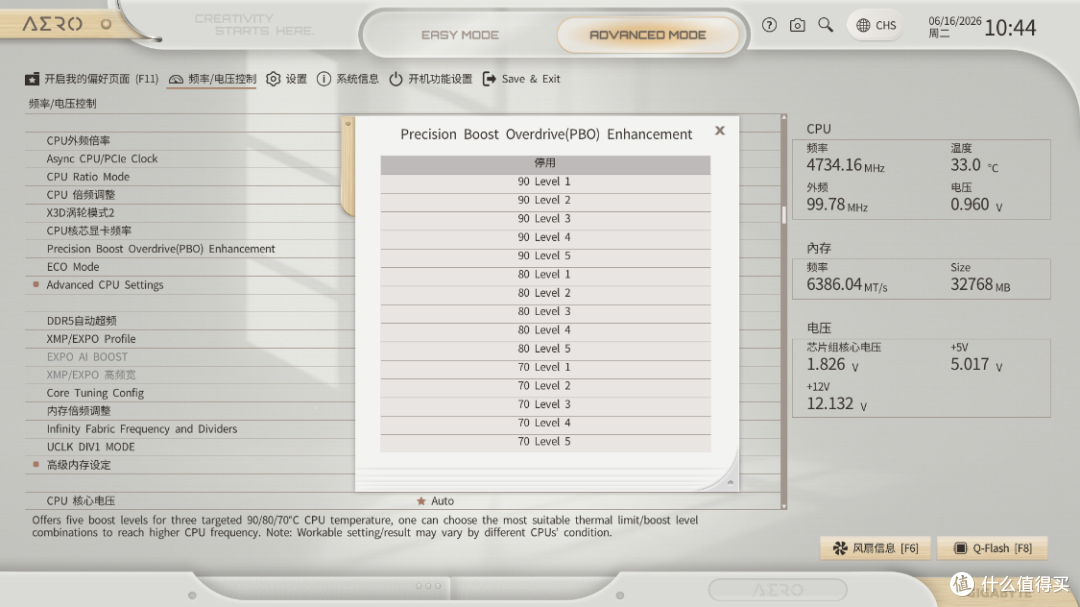This screenshot has width=1080, height=607.
Task: Open the 频率/电压控制 menu tab
Action: [212, 79]
